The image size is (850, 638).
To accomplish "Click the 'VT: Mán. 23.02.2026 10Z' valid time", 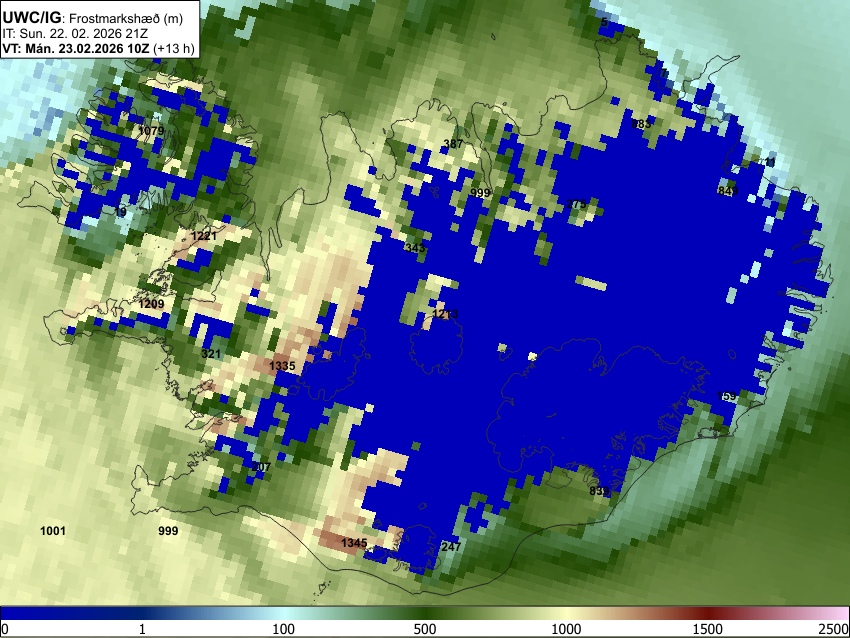I will [x=76, y=48].
